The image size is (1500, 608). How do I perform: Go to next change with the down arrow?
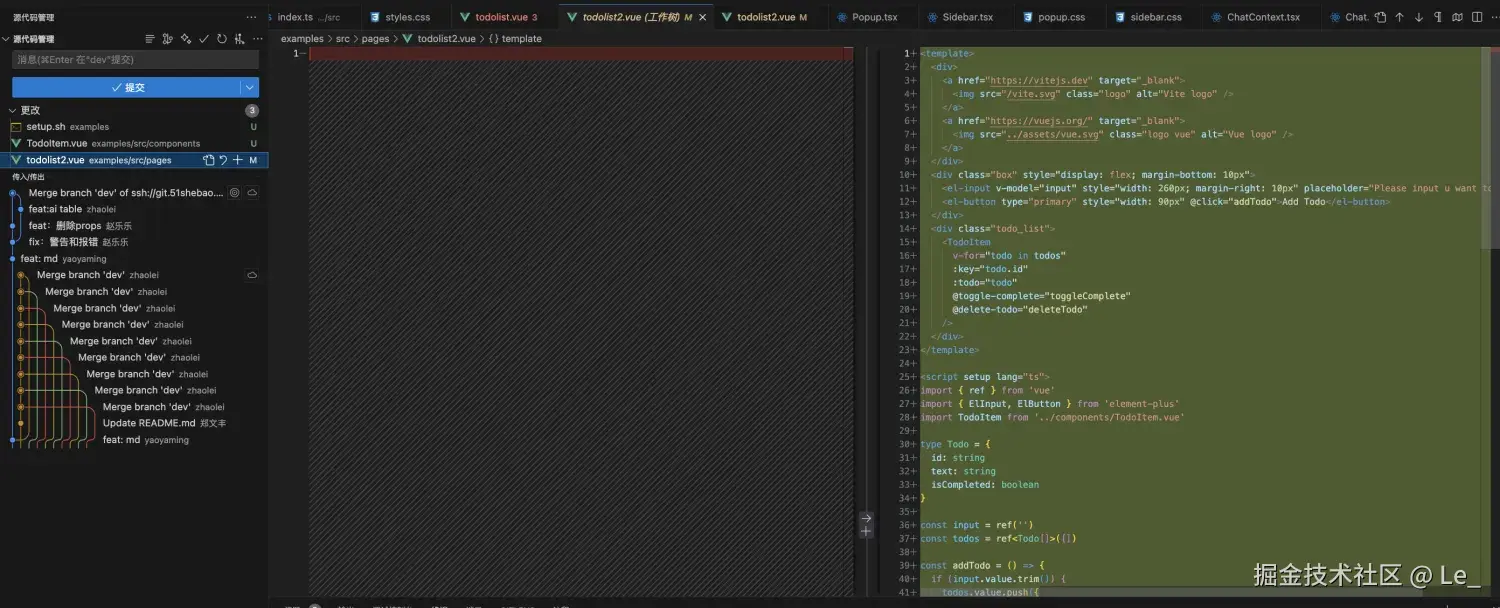coord(1418,17)
